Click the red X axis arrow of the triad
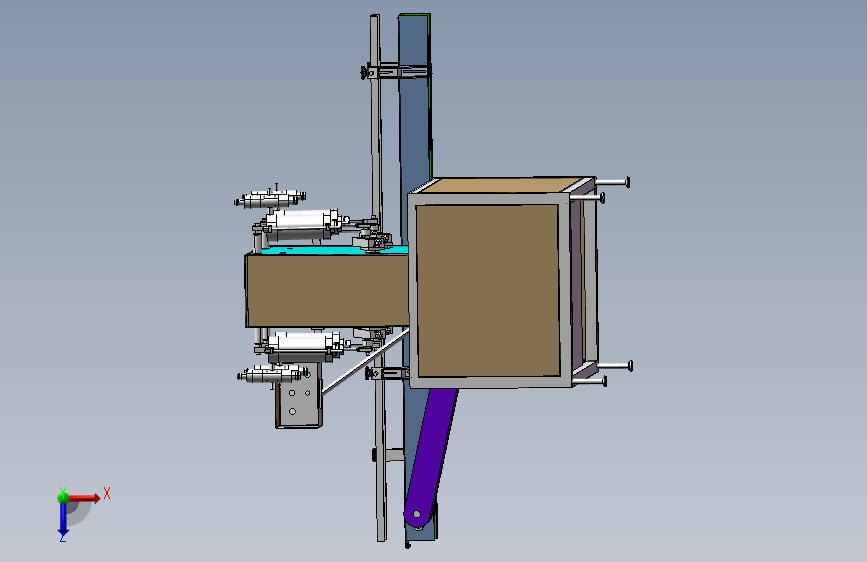The image size is (867, 562). click(x=83, y=498)
